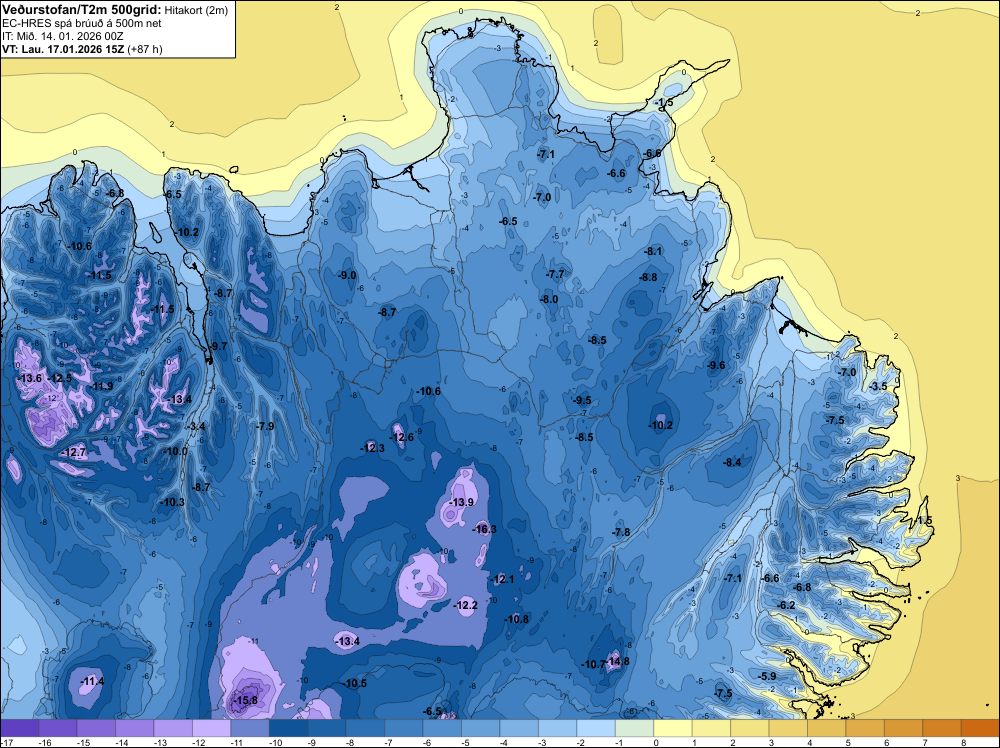Pick the dark blue legend swatch between -10 and -9
Screen dimensions: 1000x748
pyautogui.click(x=288, y=728)
